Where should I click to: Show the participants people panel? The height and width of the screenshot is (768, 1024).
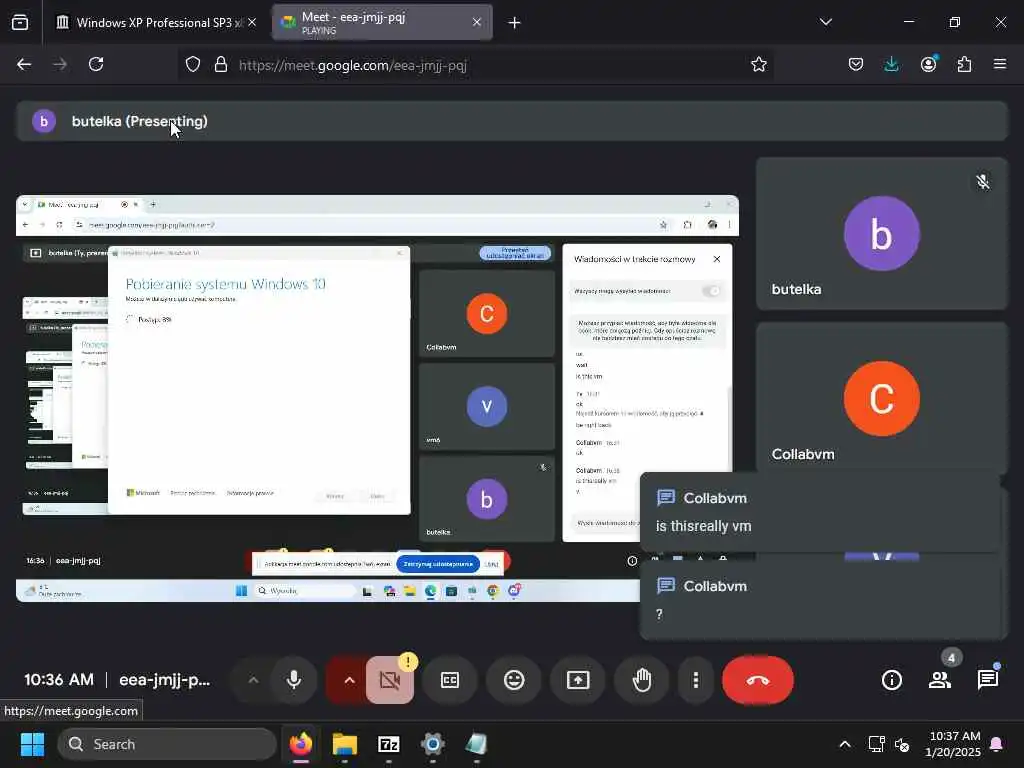click(940, 680)
